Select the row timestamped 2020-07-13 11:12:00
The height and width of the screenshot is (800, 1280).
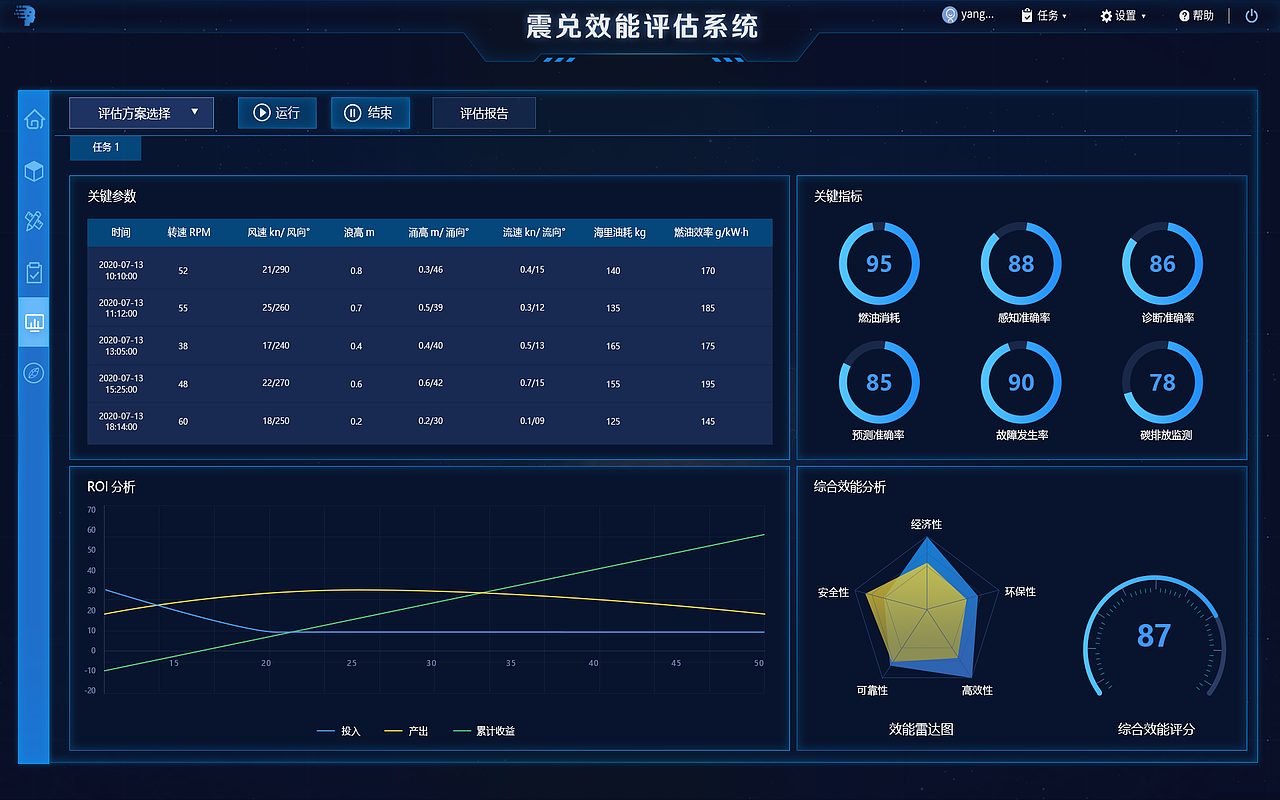click(430, 308)
